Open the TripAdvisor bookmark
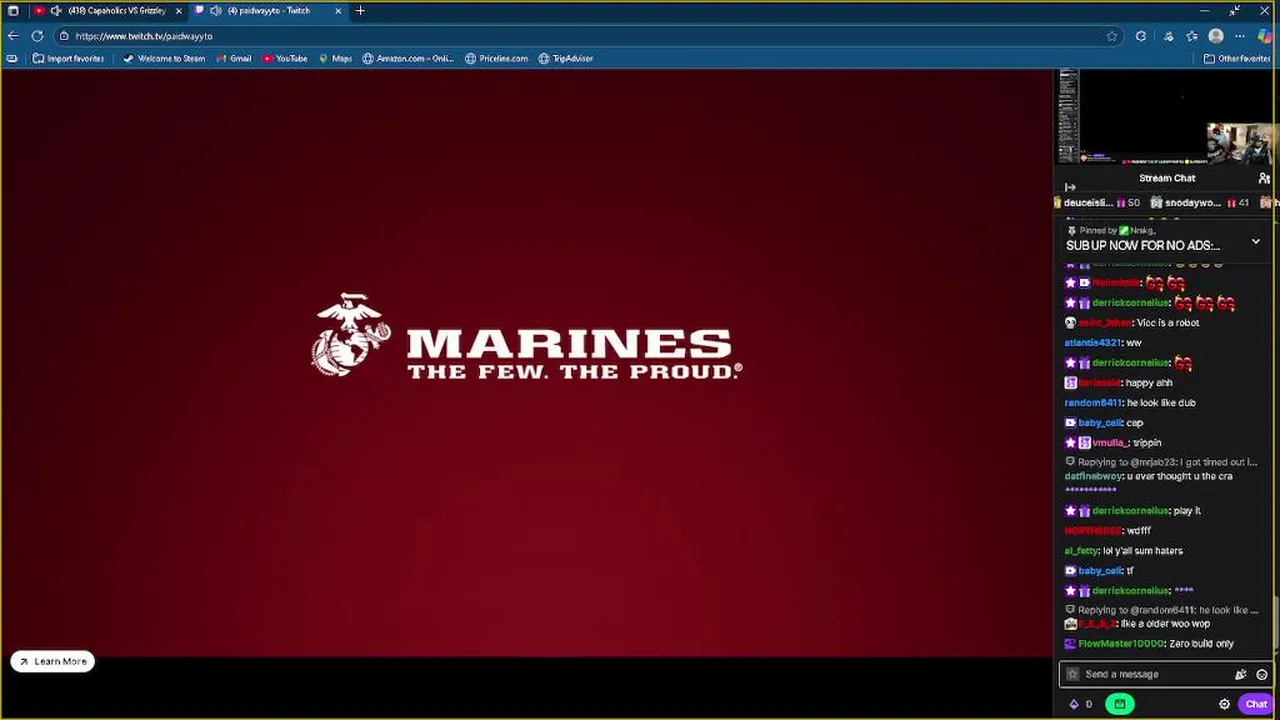This screenshot has width=1280, height=720. (x=566, y=59)
